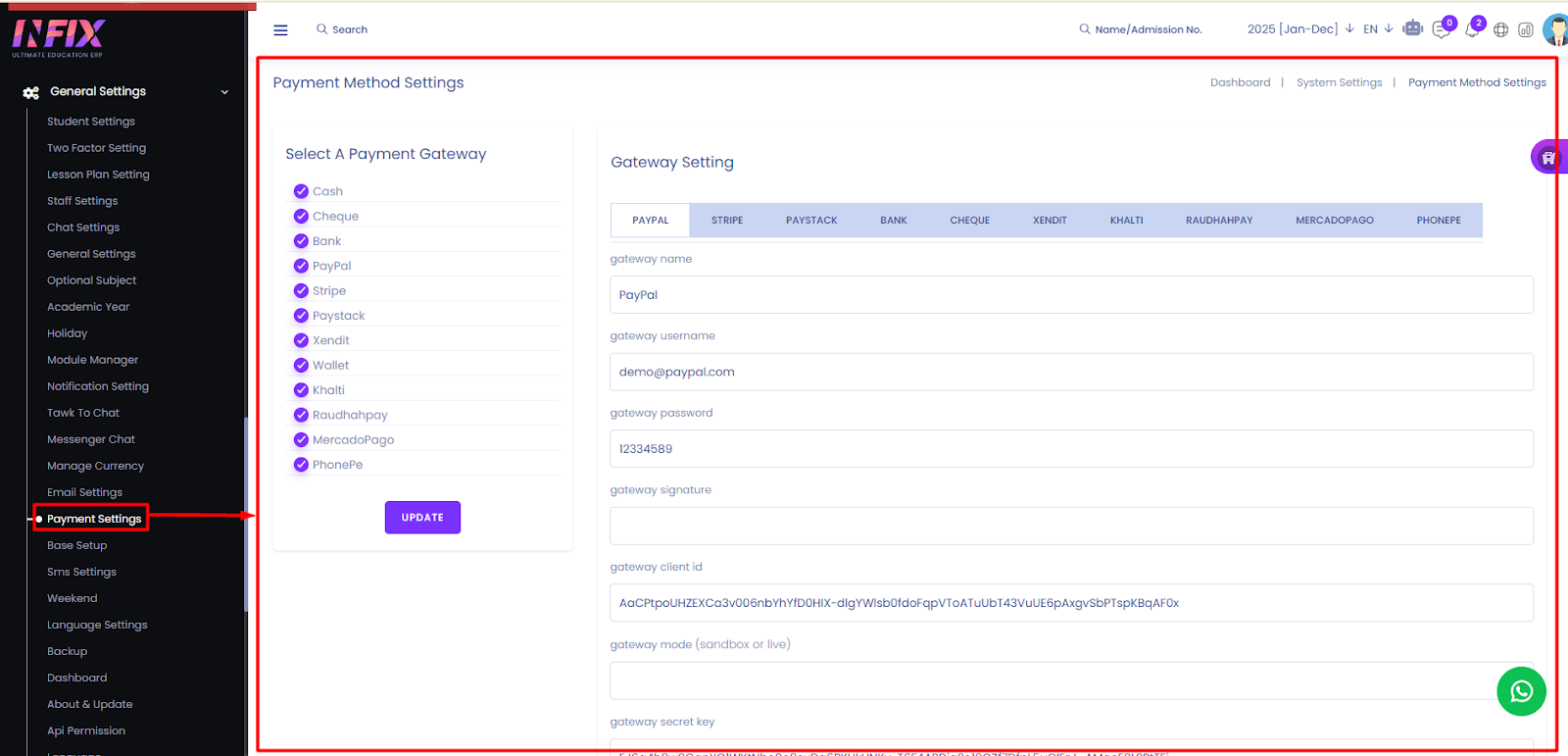
Task: Go to Dashboard breadcrumb link
Action: click(1240, 82)
